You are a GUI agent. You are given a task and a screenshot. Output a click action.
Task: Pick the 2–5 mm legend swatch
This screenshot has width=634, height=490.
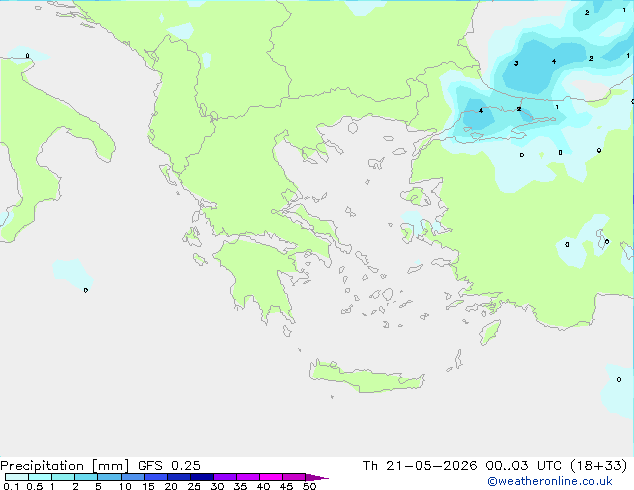[x=86, y=477]
